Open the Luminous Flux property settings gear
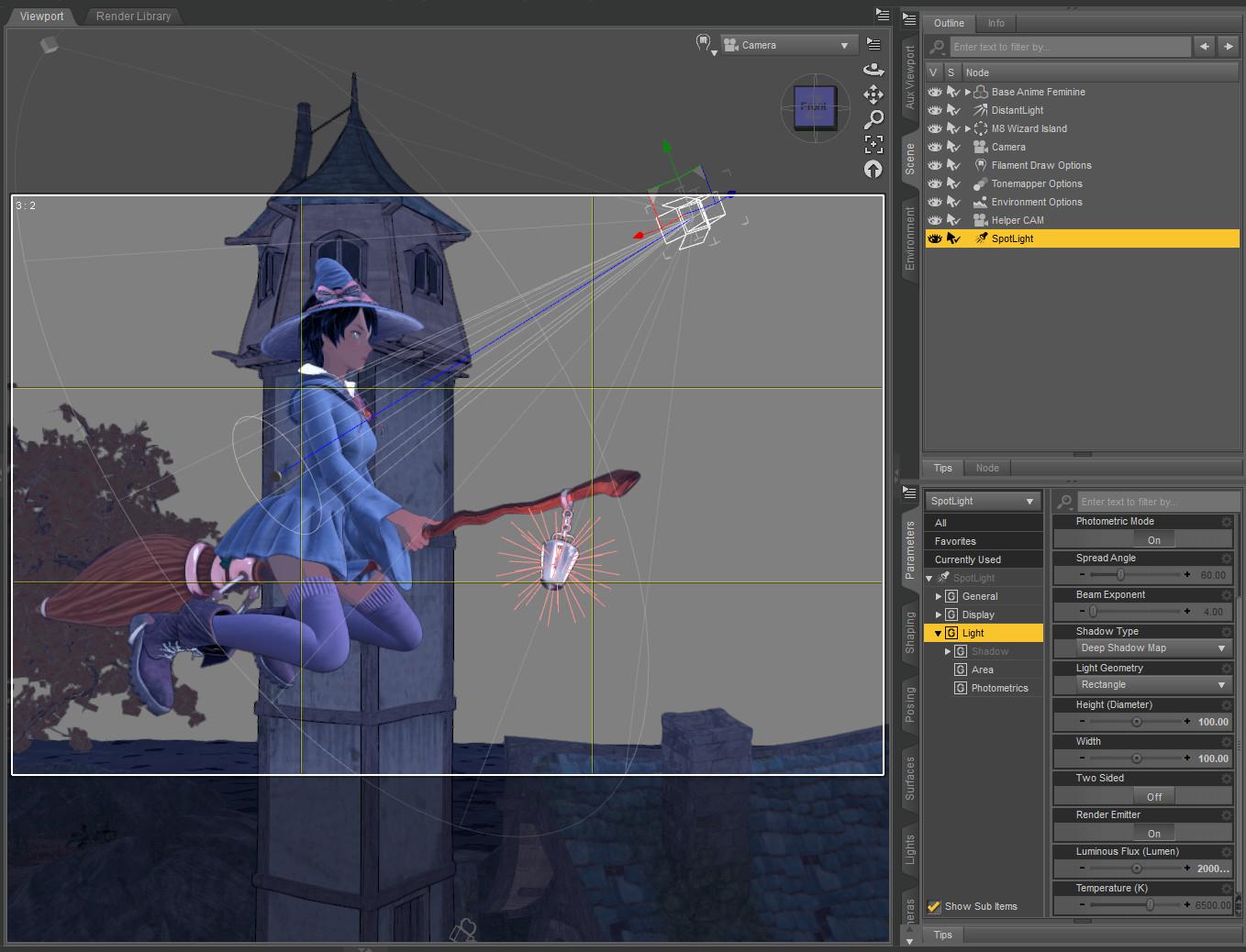 (x=1226, y=852)
